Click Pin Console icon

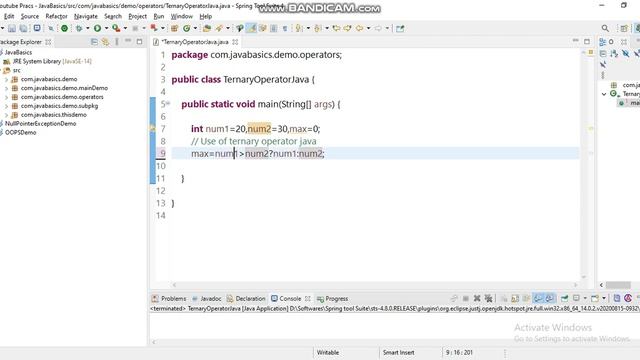coord(564,298)
